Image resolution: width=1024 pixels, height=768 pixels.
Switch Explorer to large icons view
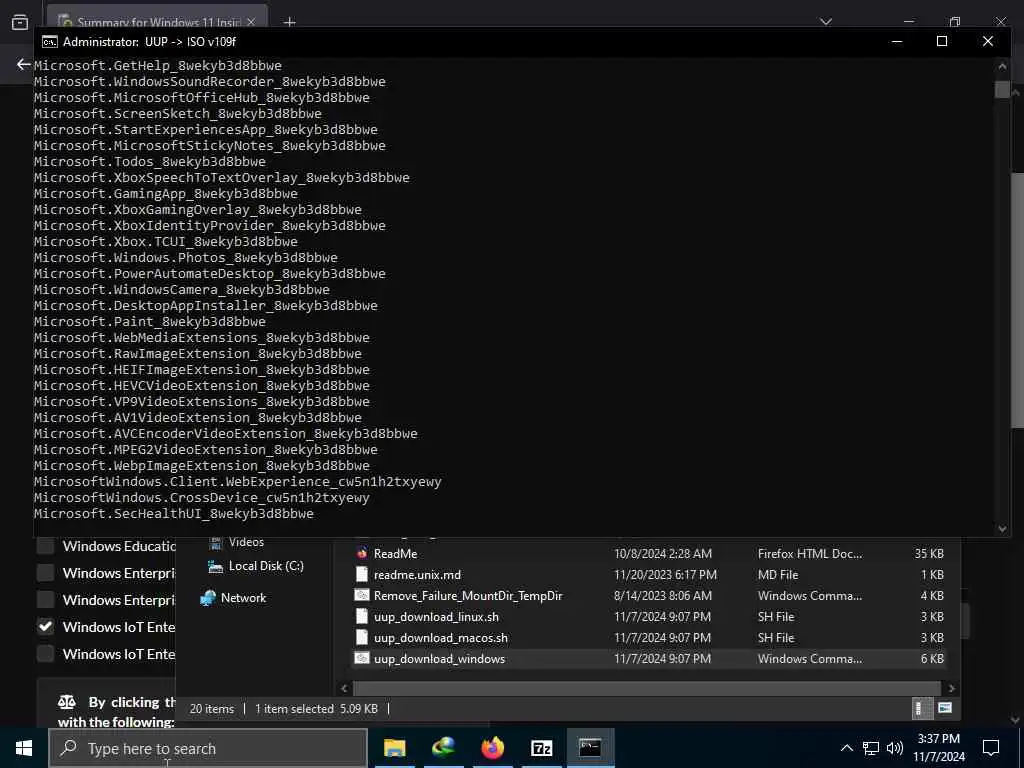tap(944, 708)
